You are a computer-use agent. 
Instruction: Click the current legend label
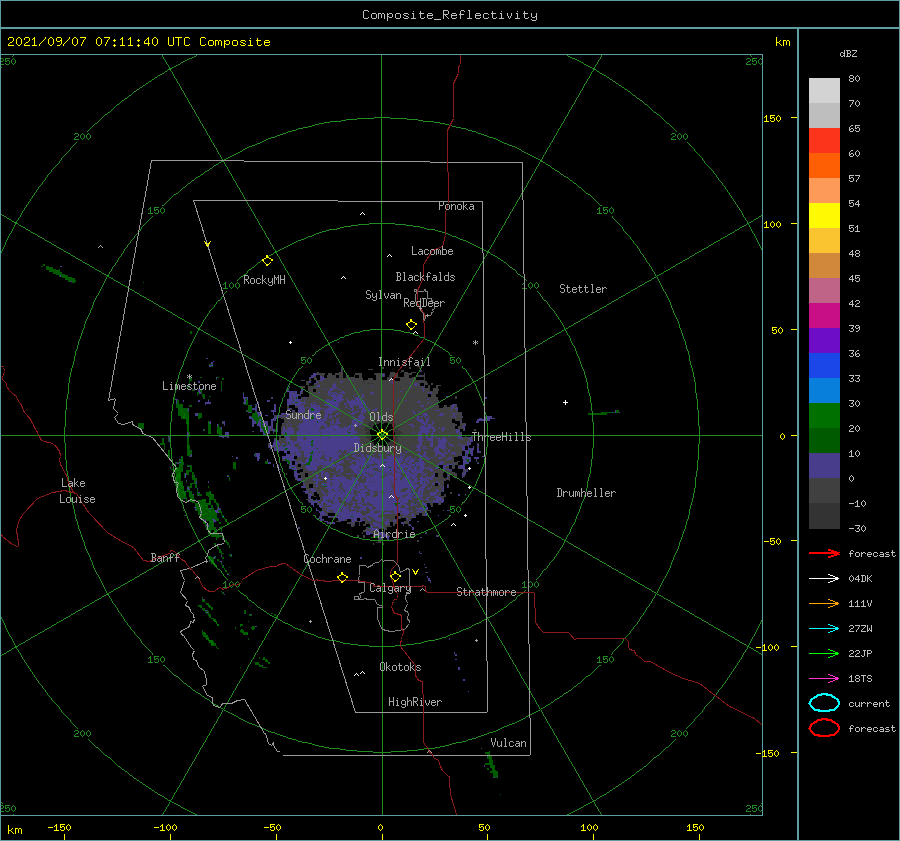868,704
